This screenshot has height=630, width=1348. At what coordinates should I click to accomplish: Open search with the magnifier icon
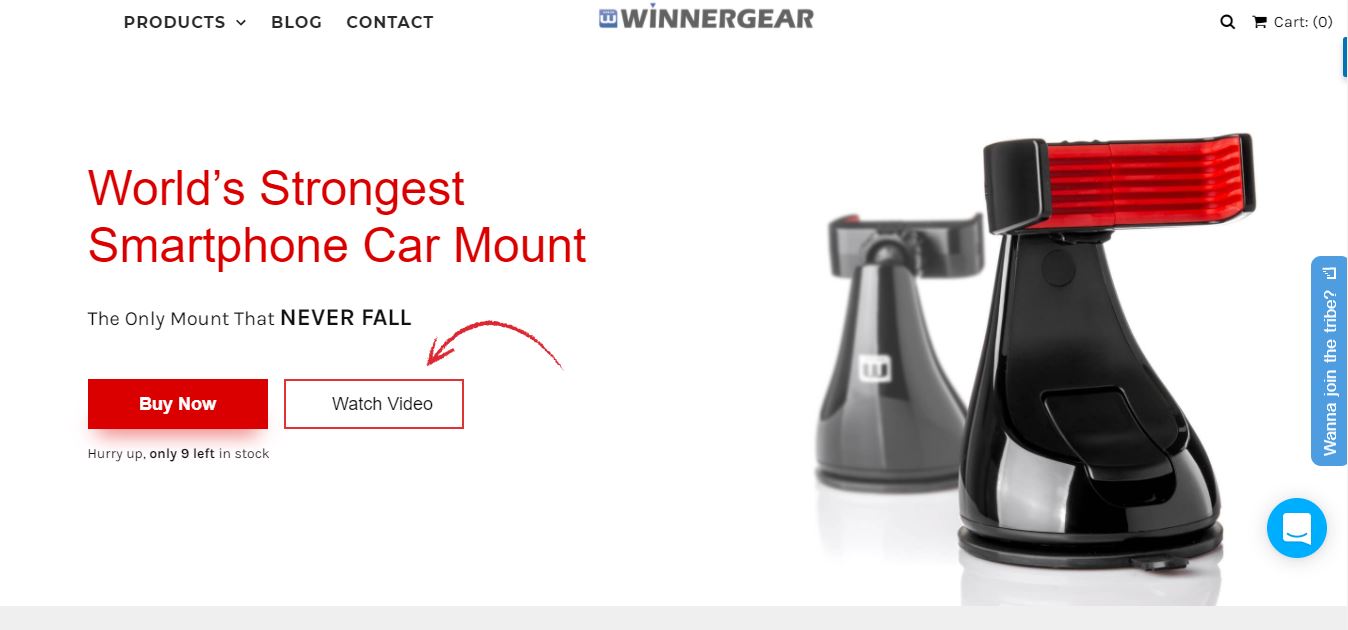click(1227, 22)
